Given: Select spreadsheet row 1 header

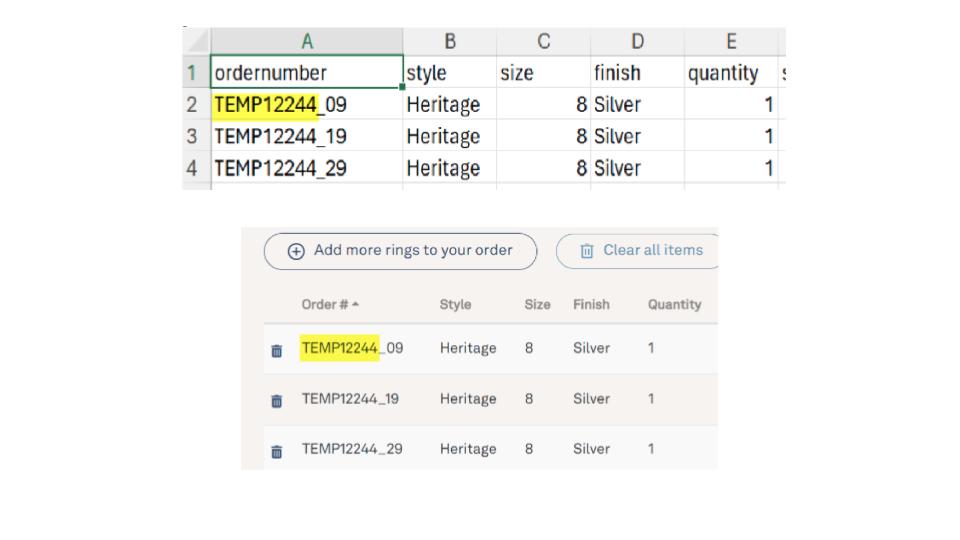Looking at the screenshot, I should coord(197,72).
